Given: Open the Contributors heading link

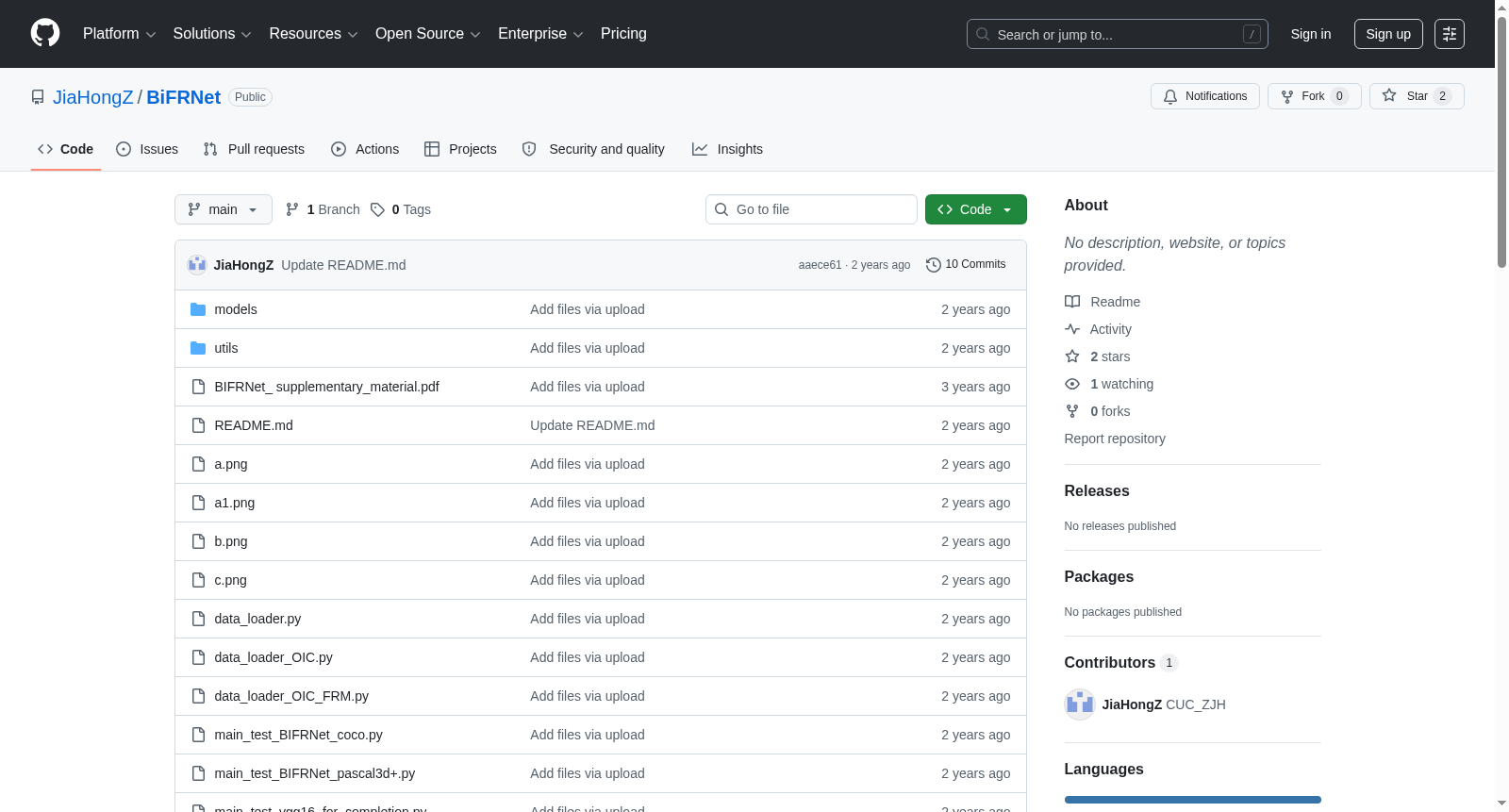Looking at the screenshot, I should coord(1120,663).
